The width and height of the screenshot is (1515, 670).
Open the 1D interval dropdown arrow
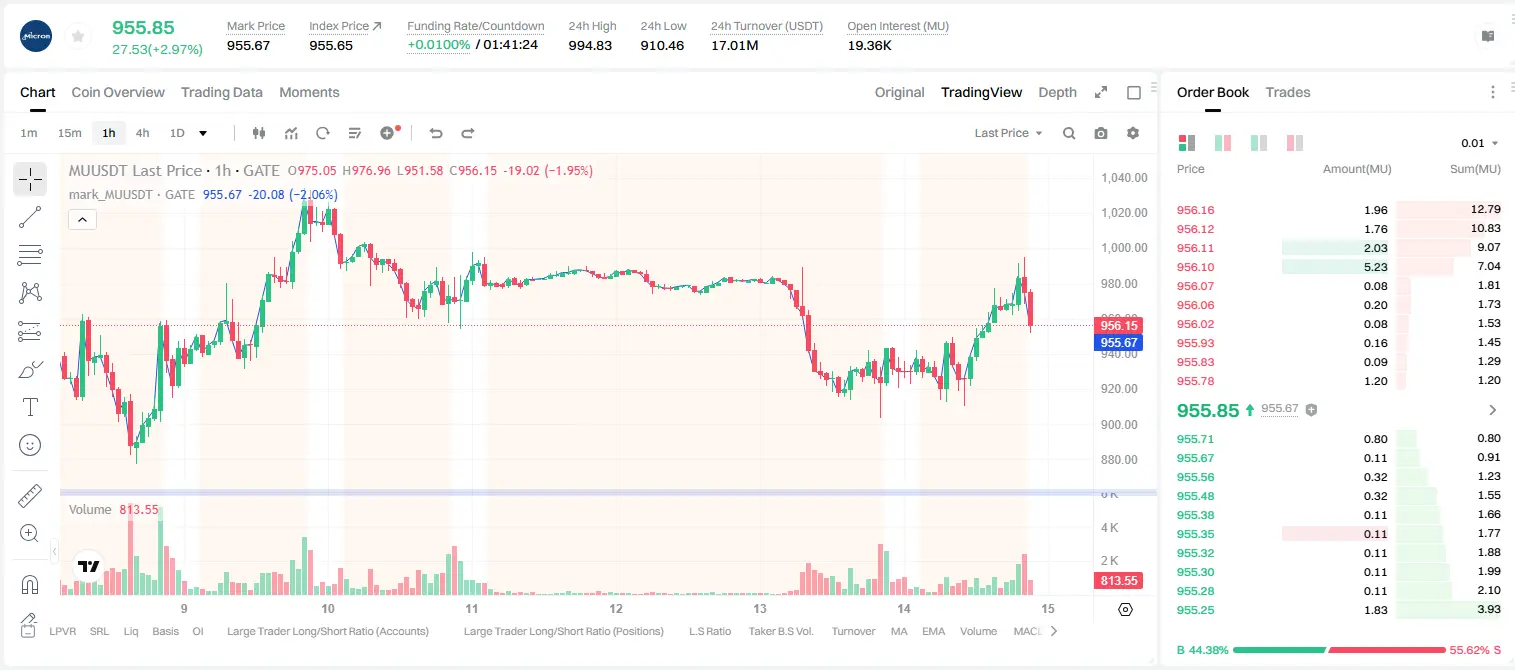coord(203,133)
